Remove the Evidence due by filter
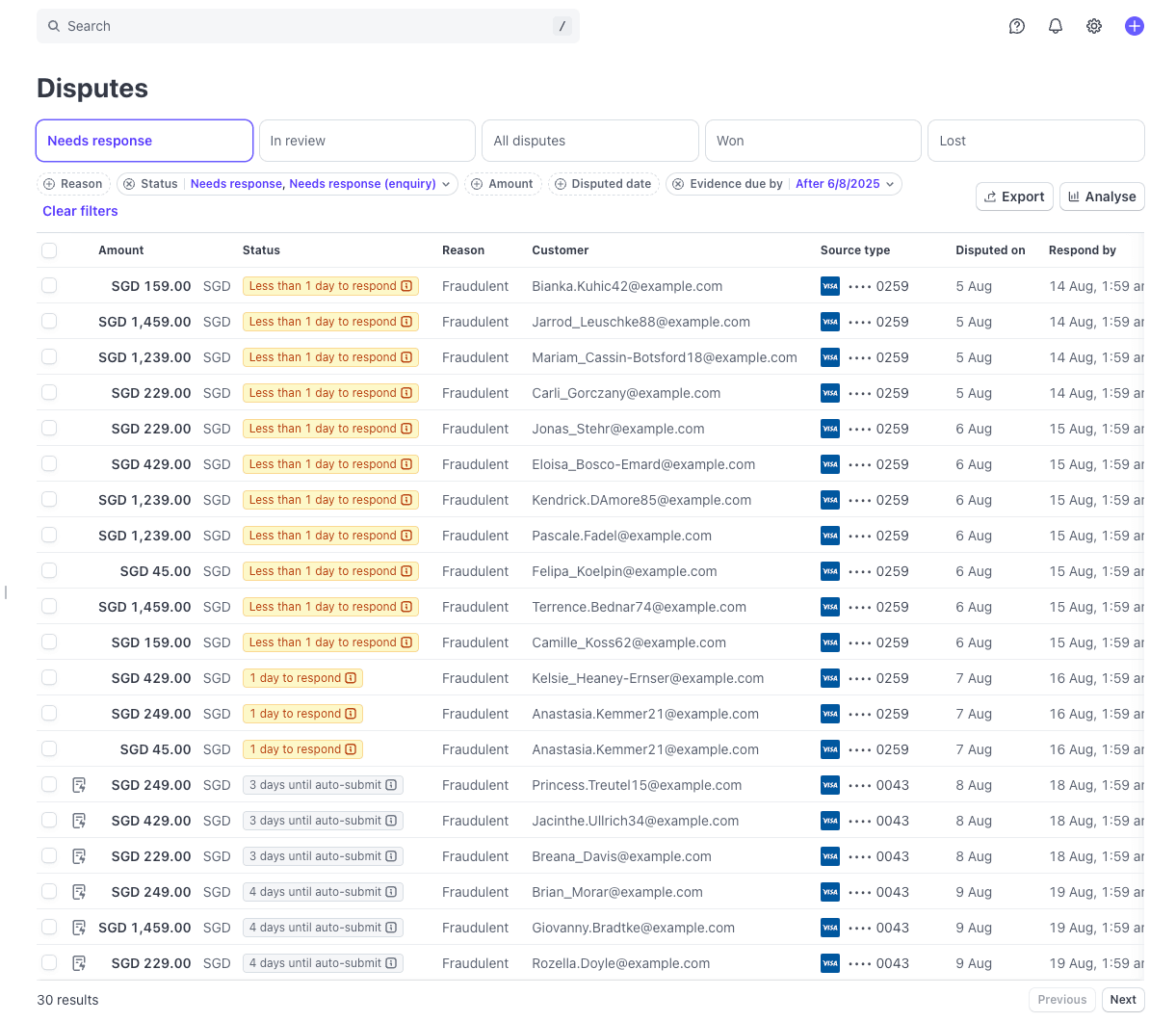1176x1022 pixels. (677, 184)
